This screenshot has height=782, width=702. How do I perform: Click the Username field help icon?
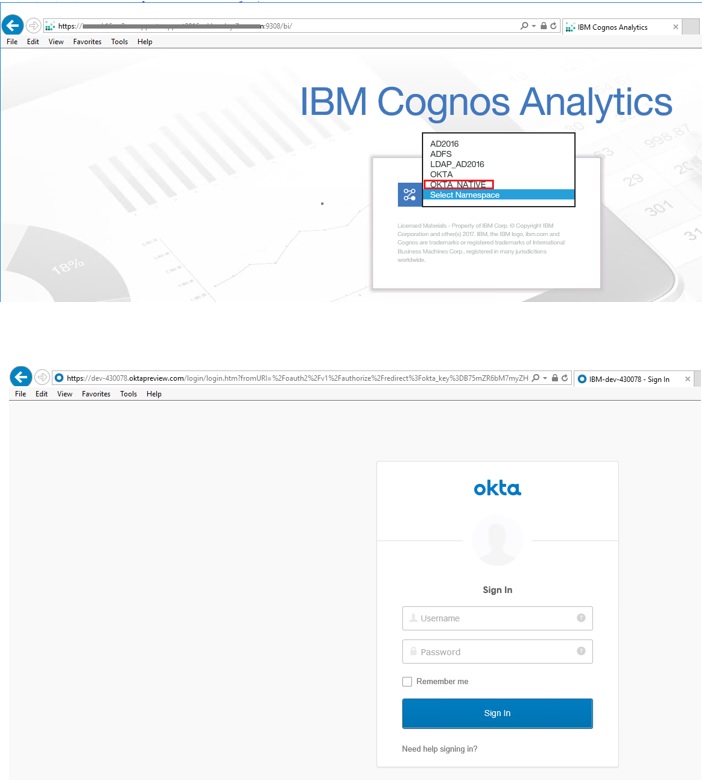[581, 618]
